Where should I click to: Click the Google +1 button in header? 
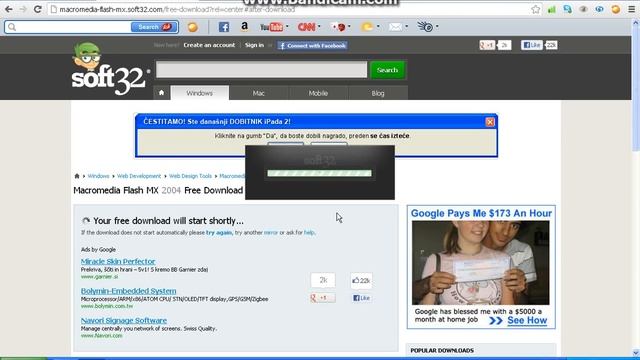click(x=487, y=45)
